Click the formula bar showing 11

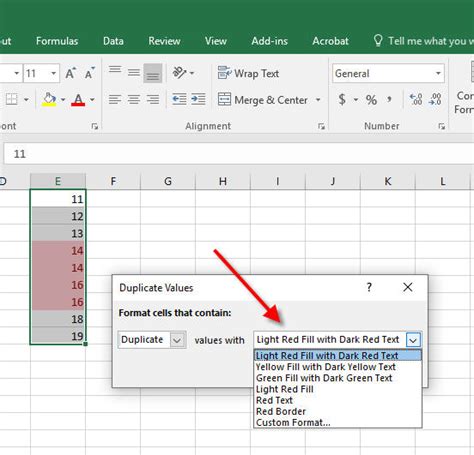239,154
